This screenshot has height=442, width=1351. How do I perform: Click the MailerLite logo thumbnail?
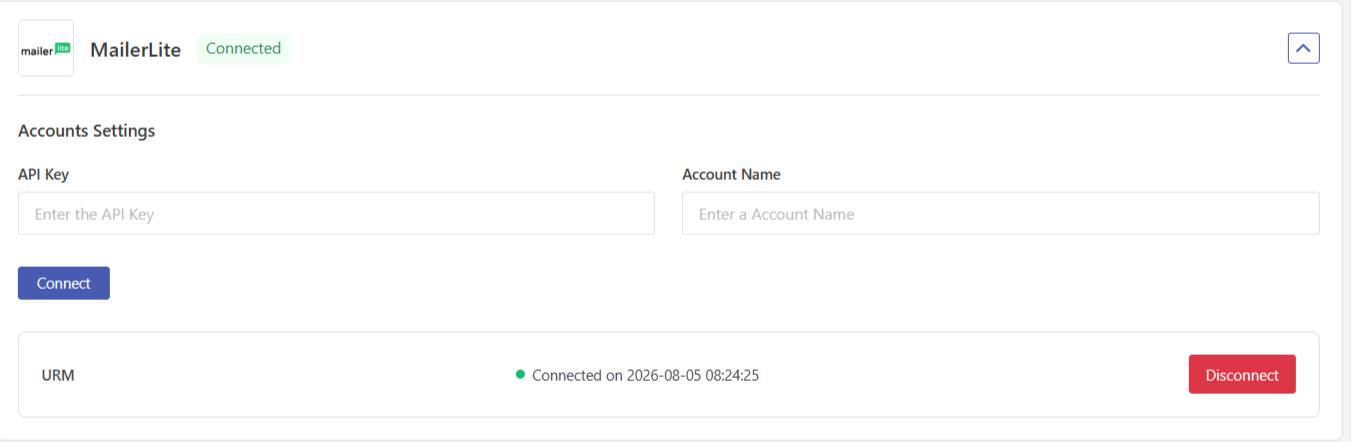(x=46, y=48)
